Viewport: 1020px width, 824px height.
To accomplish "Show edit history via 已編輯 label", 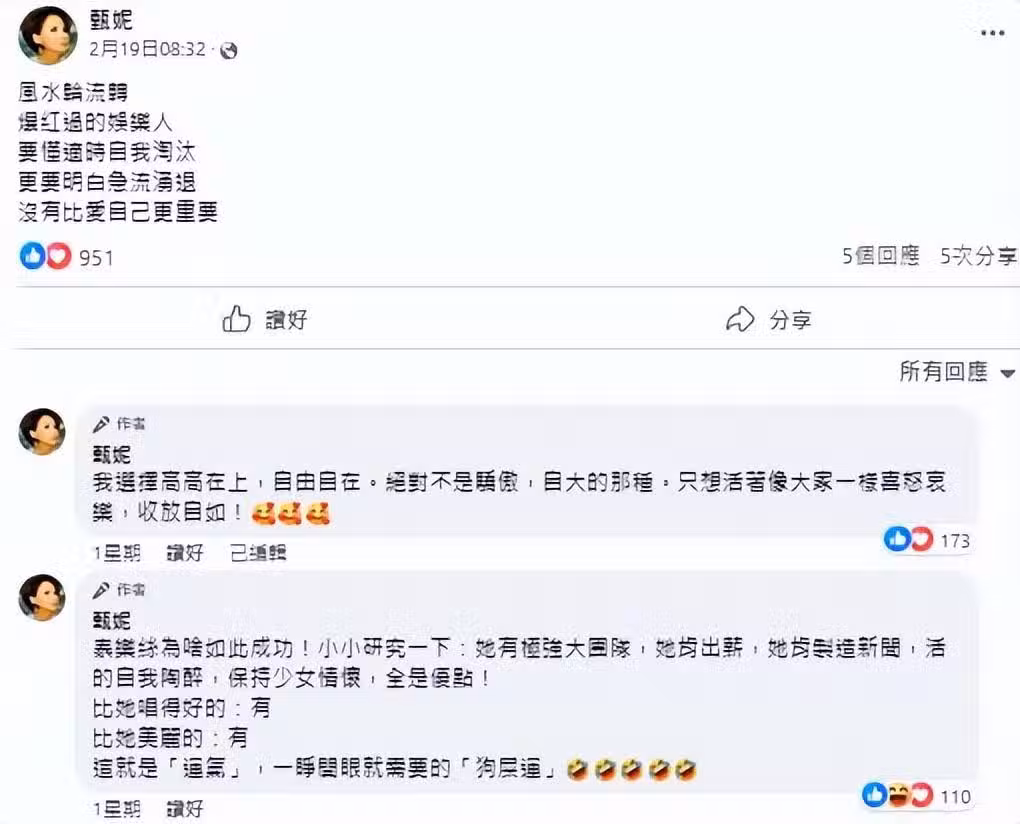I will coord(258,553).
